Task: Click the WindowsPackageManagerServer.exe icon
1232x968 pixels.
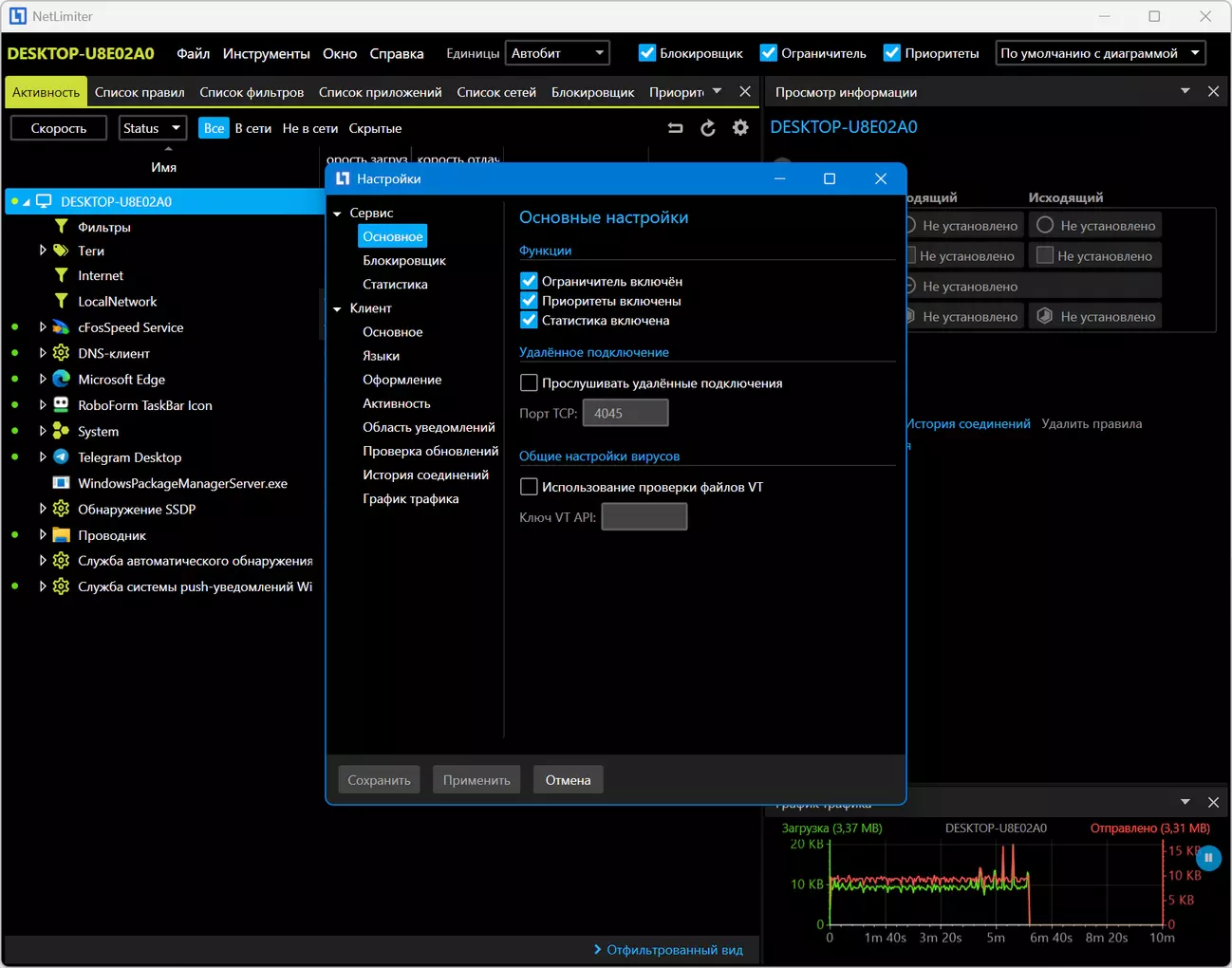Action: 62,483
